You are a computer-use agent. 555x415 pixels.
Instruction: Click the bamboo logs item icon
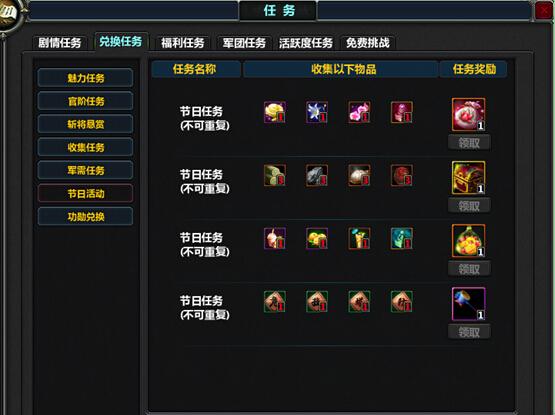pyautogui.click(x=275, y=175)
